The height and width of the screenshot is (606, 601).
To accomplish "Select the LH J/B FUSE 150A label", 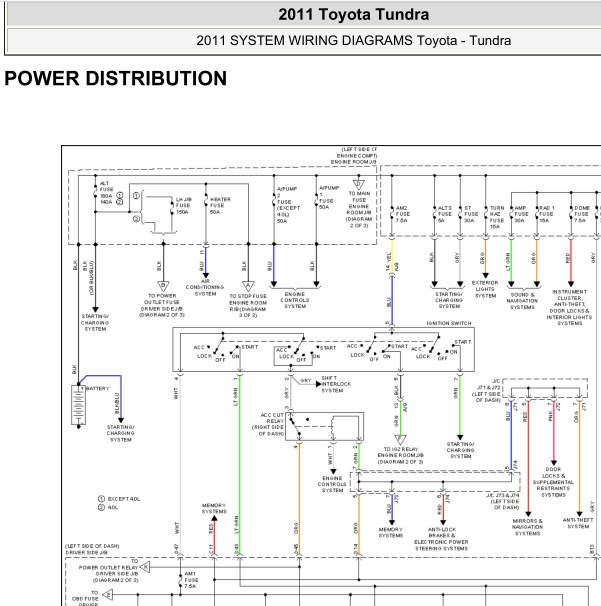I will point(183,206).
